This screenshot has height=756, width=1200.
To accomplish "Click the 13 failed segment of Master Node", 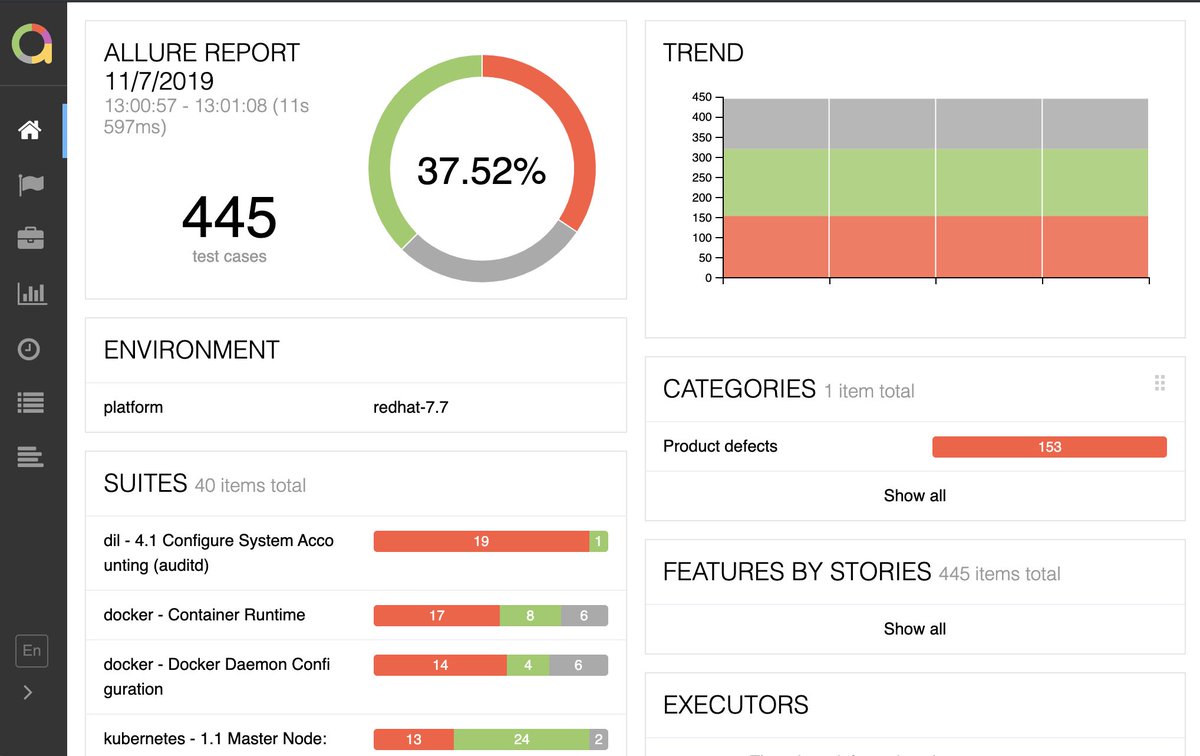I will coord(413,740).
